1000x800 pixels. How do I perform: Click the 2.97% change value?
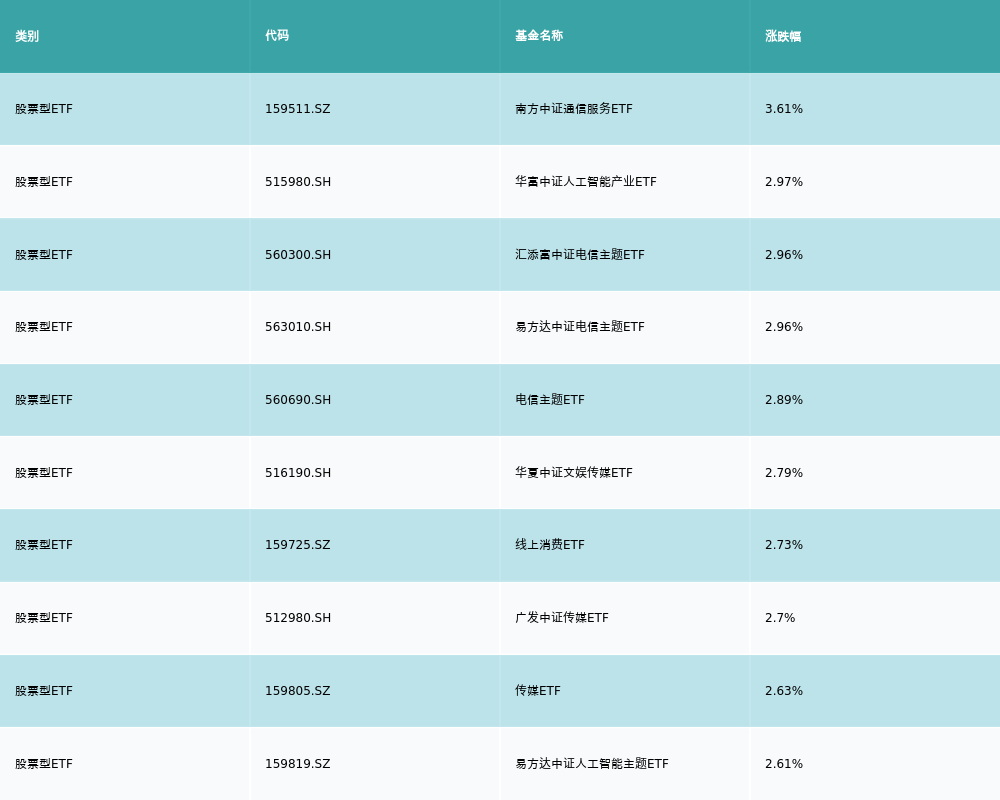(x=784, y=182)
